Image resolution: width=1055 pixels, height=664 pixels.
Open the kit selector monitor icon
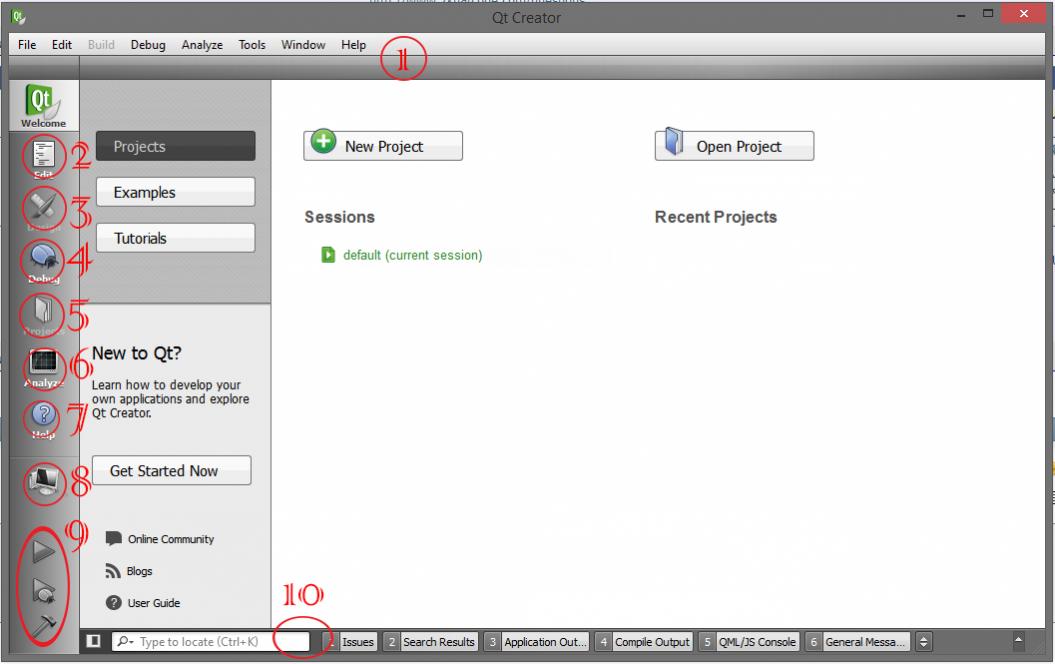(x=44, y=482)
